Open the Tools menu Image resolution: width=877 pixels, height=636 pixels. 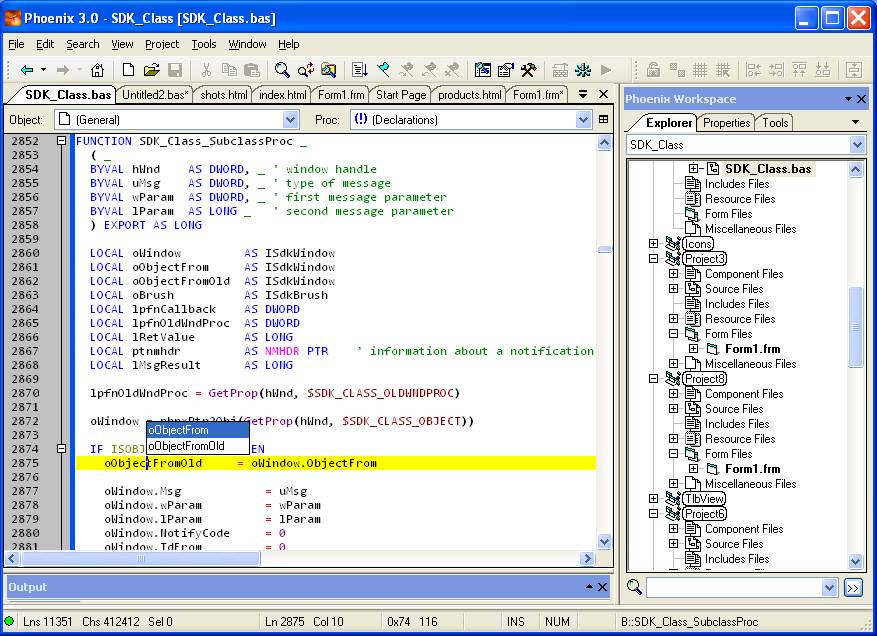[x=204, y=44]
